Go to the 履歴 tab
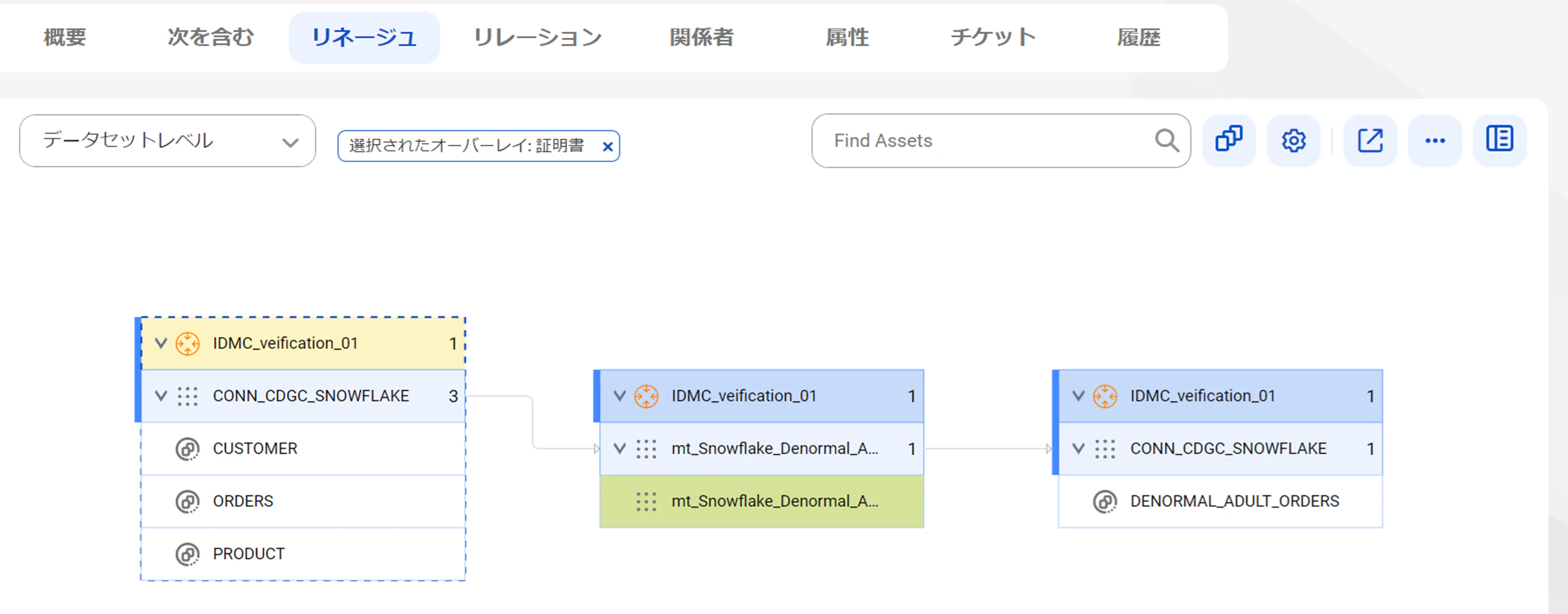 click(x=1138, y=38)
